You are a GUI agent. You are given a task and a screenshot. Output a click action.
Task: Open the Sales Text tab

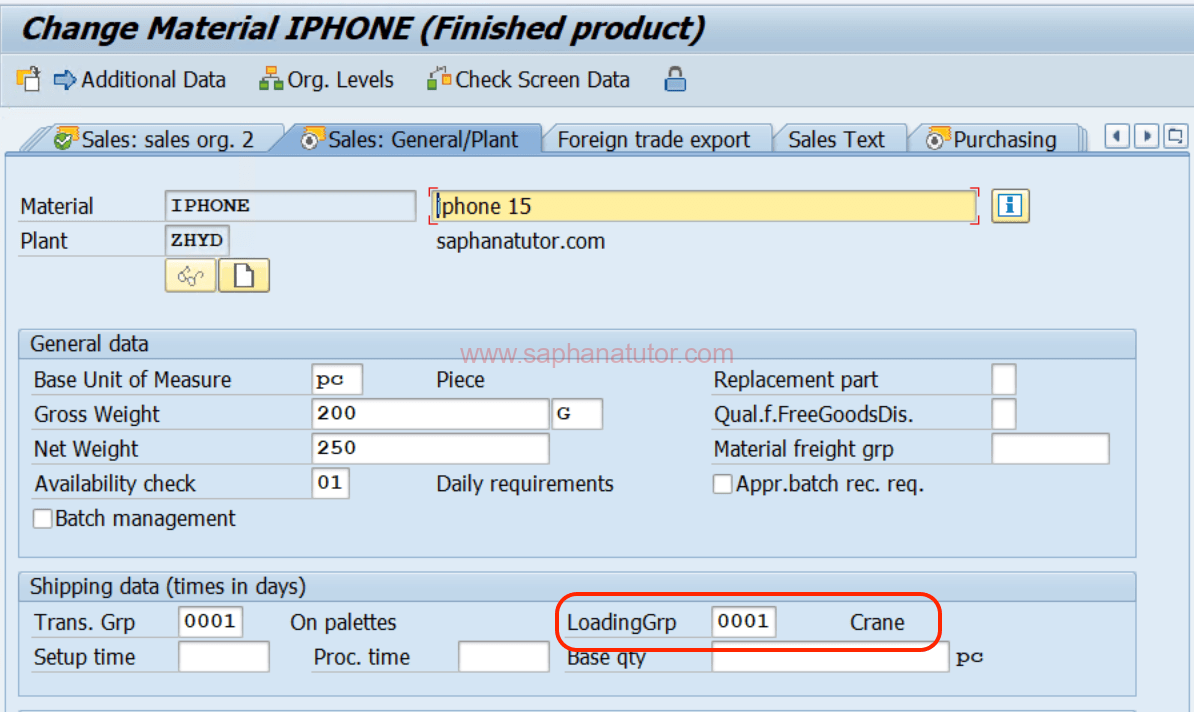point(836,139)
